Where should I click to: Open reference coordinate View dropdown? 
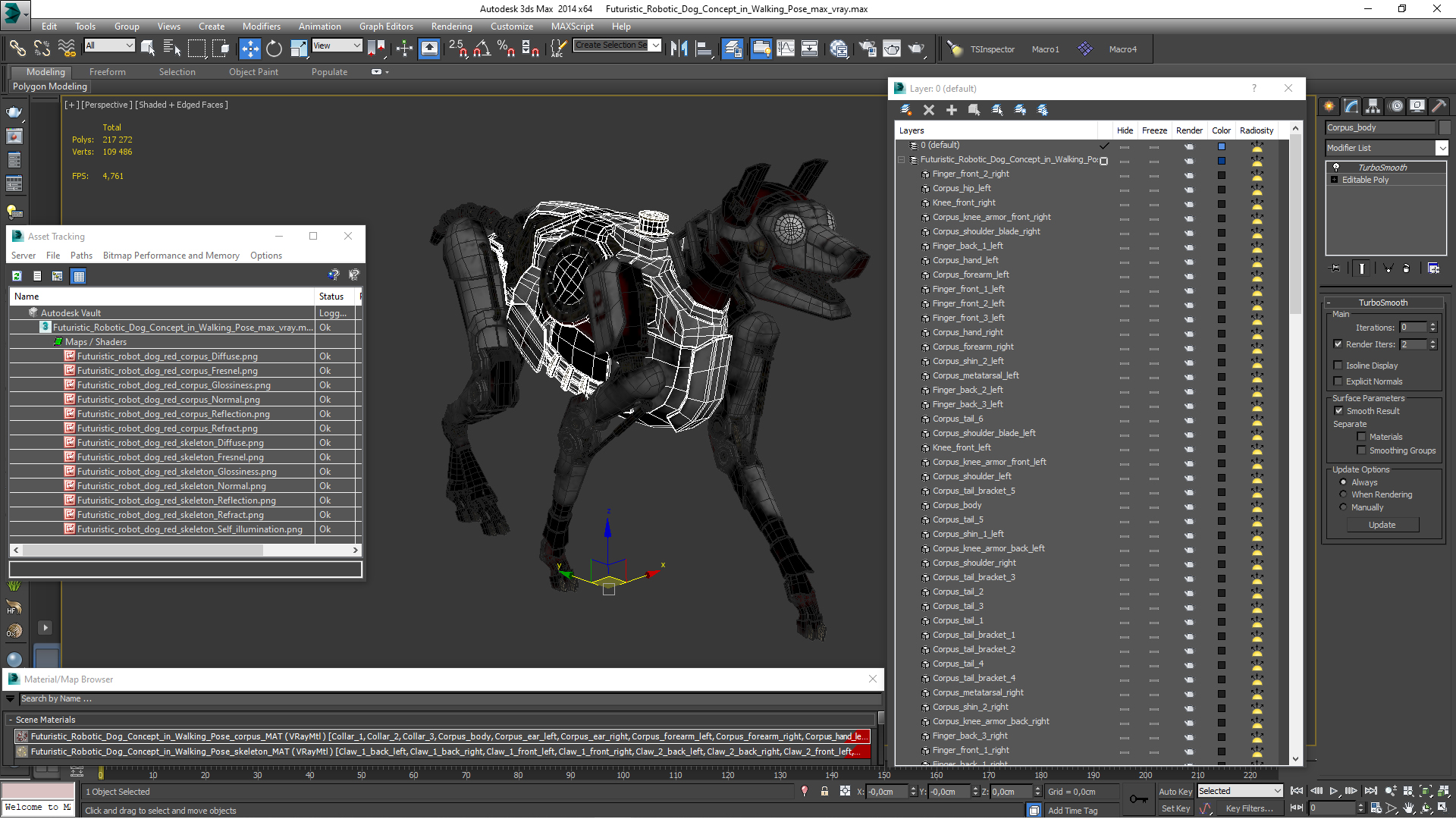(337, 45)
